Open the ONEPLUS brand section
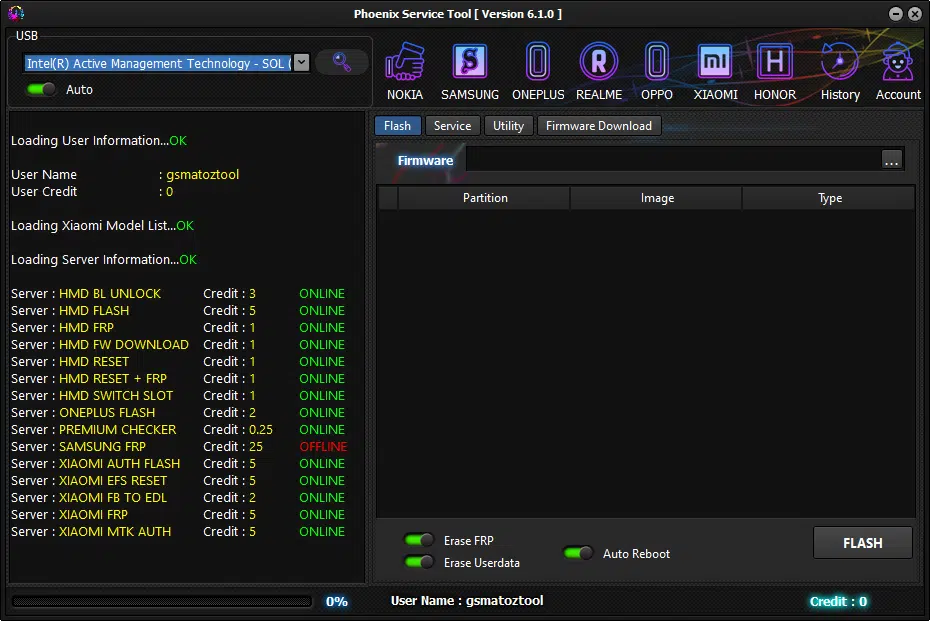This screenshot has width=930, height=621. pos(538,71)
